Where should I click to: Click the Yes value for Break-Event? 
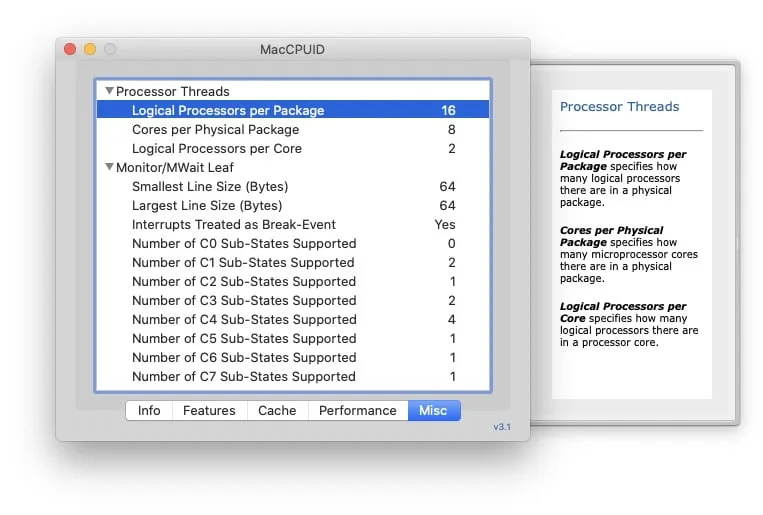[x=445, y=224]
